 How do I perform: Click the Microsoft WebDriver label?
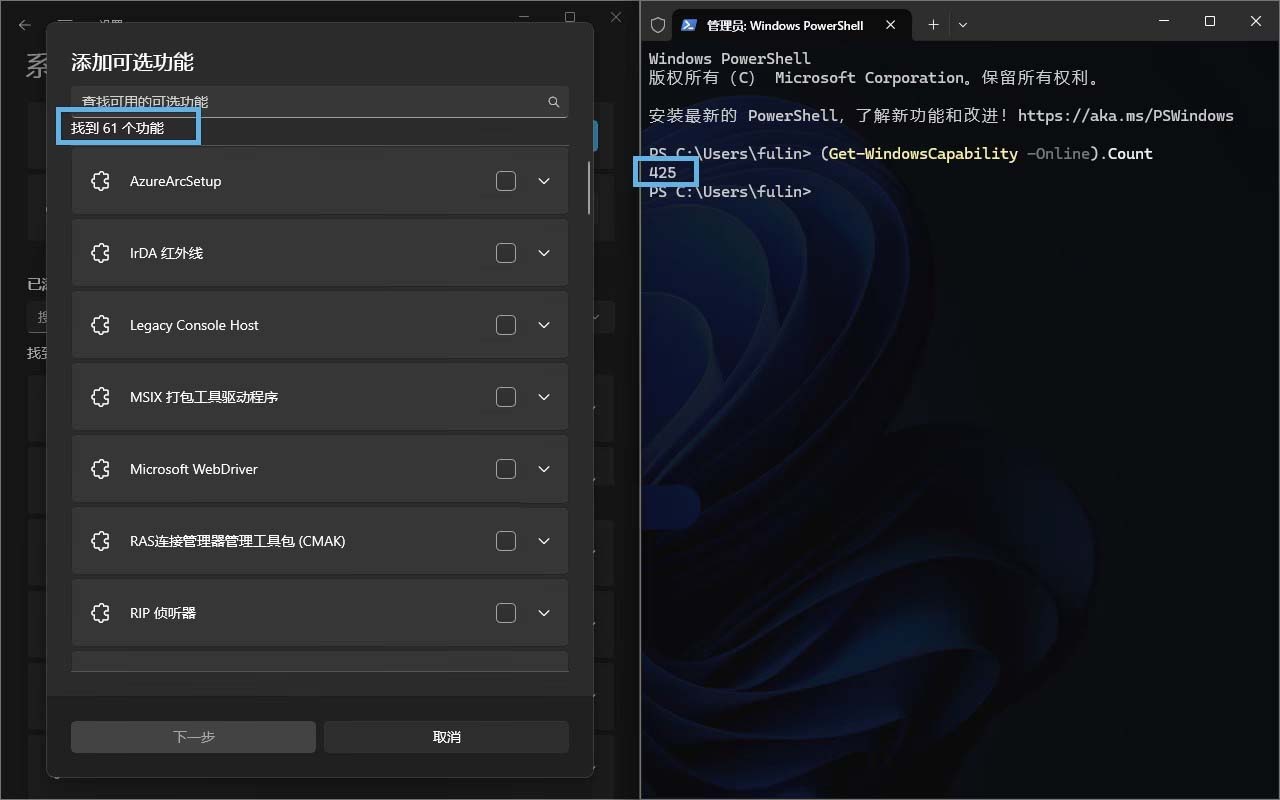[194, 469]
